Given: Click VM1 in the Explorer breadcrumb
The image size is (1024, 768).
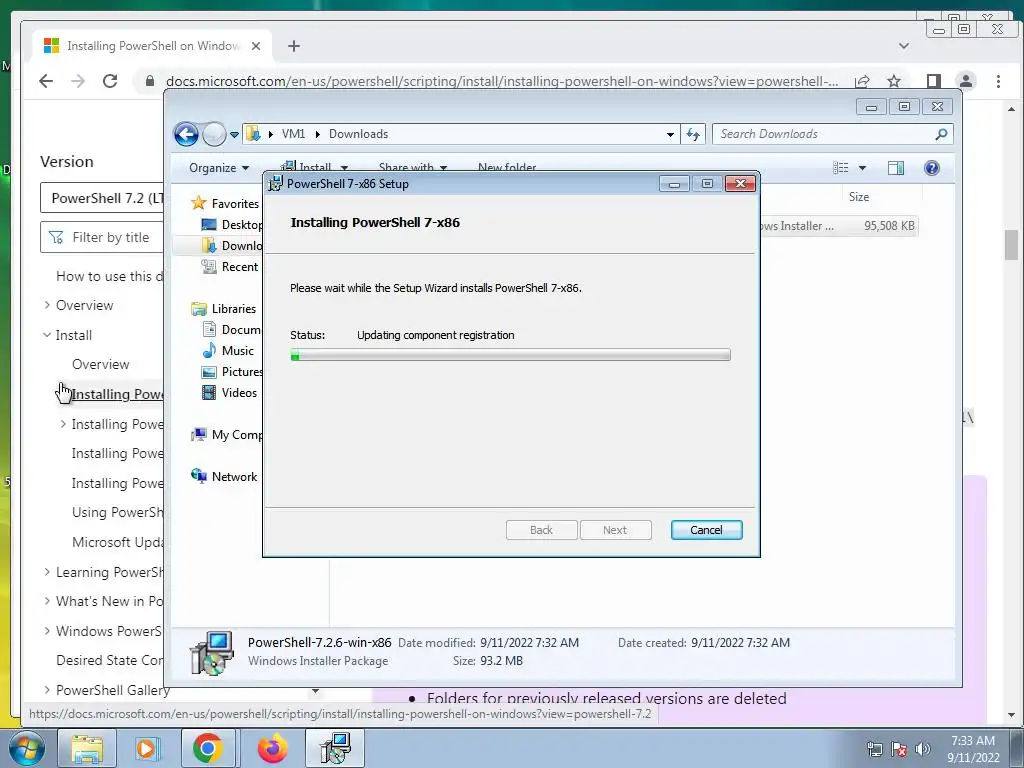Looking at the screenshot, I should click(293, 134).
